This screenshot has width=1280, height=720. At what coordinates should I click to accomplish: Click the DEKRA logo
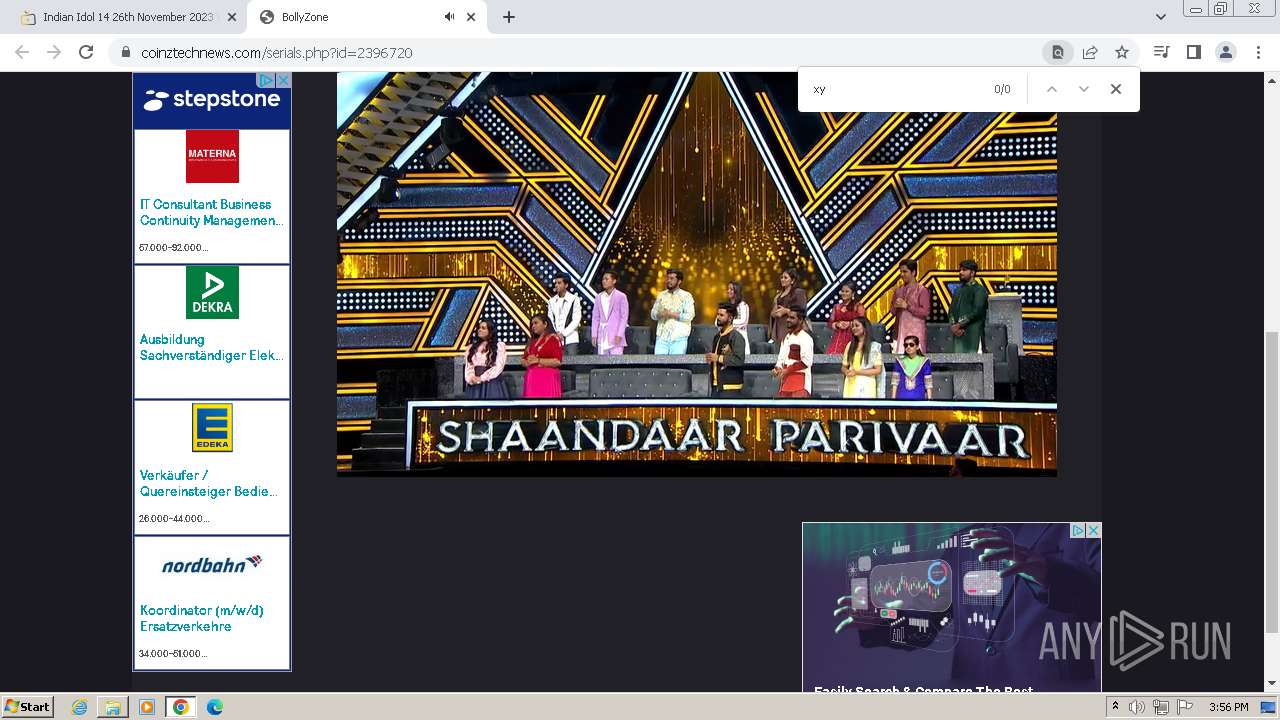click(212, 292)
